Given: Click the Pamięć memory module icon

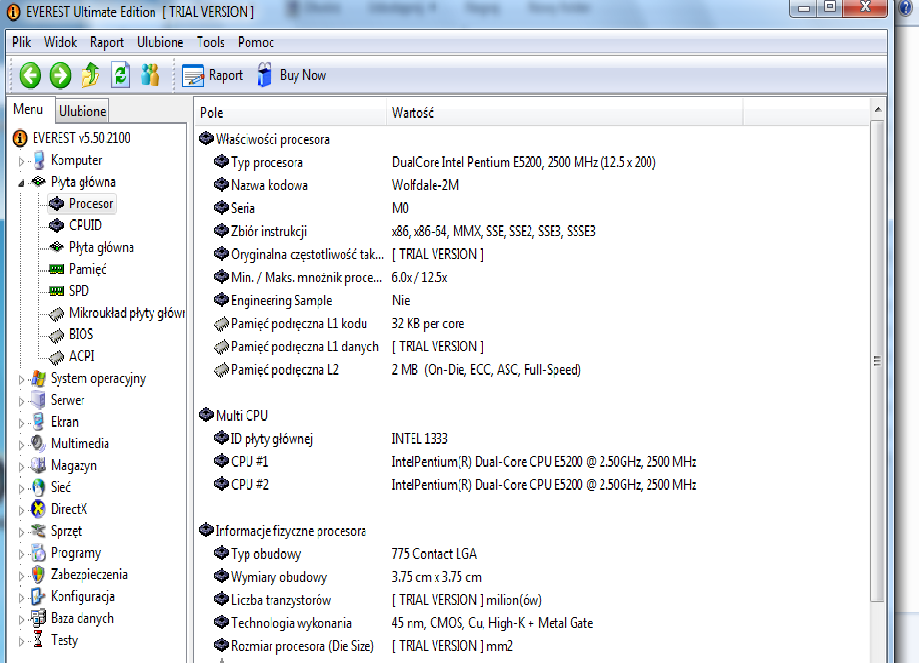Looking at the screenshot, I should [x=56, y=269].
